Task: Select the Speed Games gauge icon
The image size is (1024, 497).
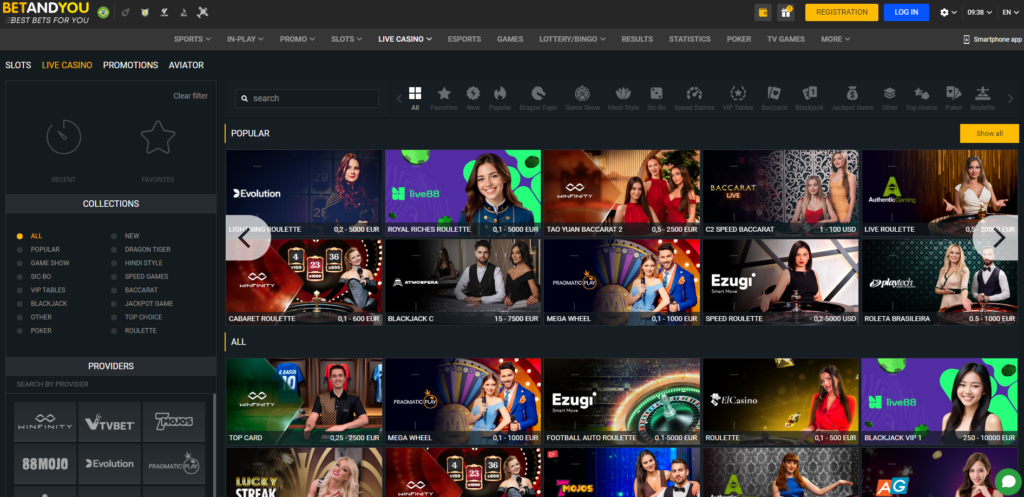Action: 694,93
